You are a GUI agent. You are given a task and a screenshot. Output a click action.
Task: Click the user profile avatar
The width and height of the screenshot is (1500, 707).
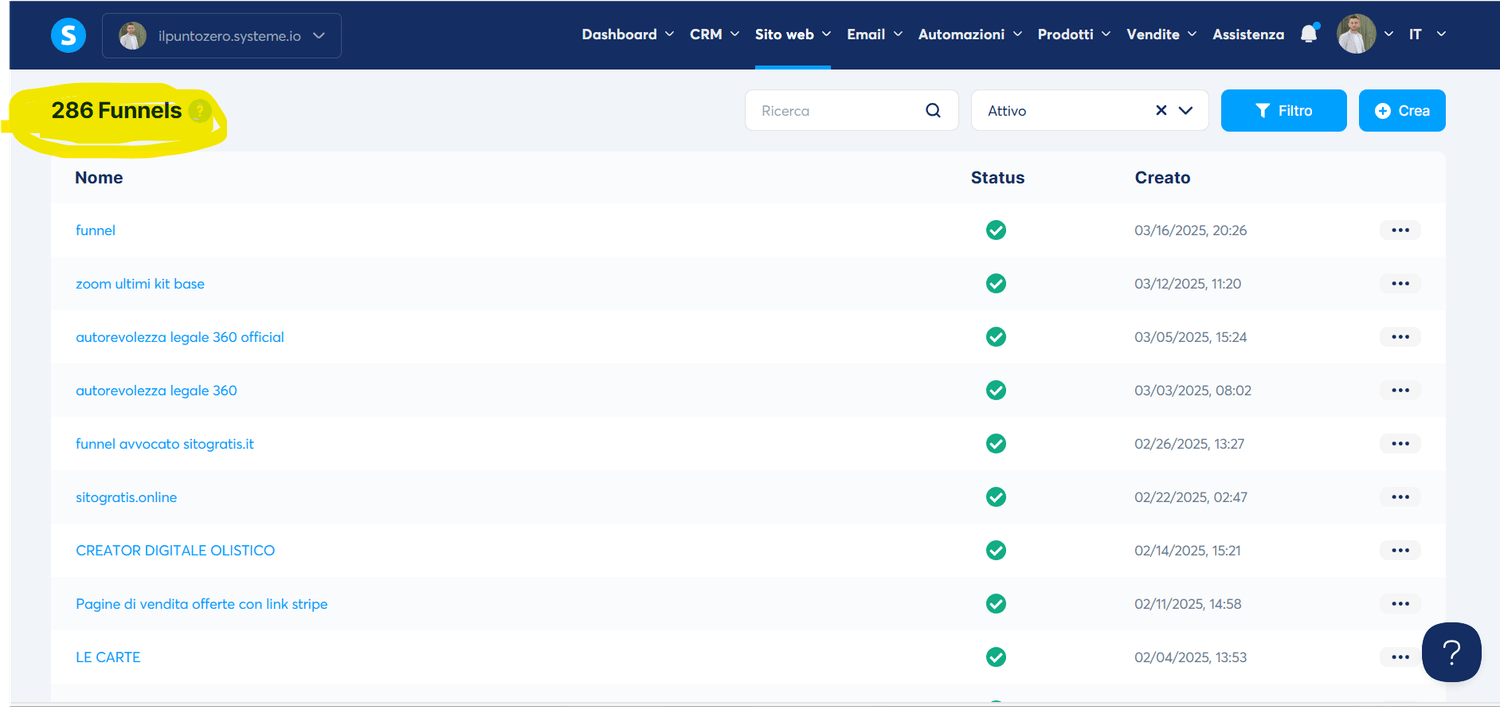coord(1356,34)
